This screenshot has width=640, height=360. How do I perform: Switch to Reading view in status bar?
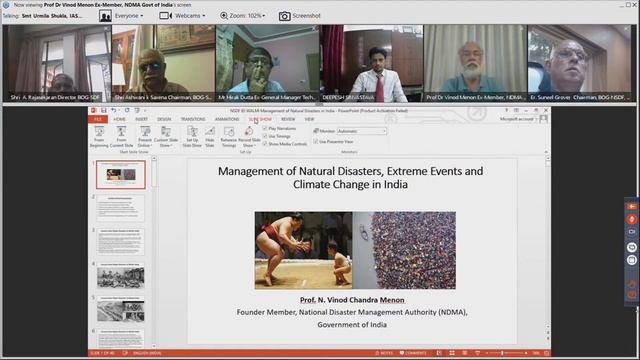464,353
